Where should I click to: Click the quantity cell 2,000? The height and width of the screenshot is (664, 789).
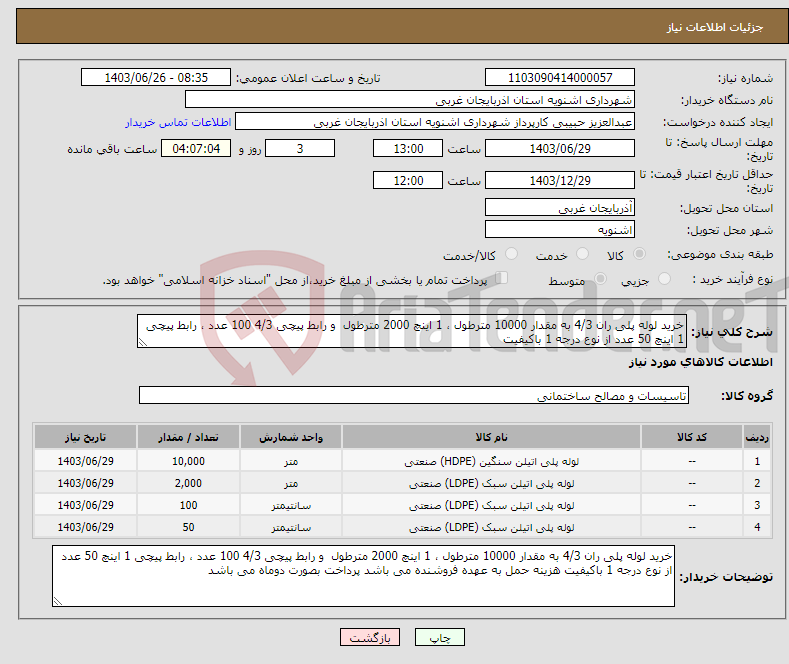pos(188,483)
